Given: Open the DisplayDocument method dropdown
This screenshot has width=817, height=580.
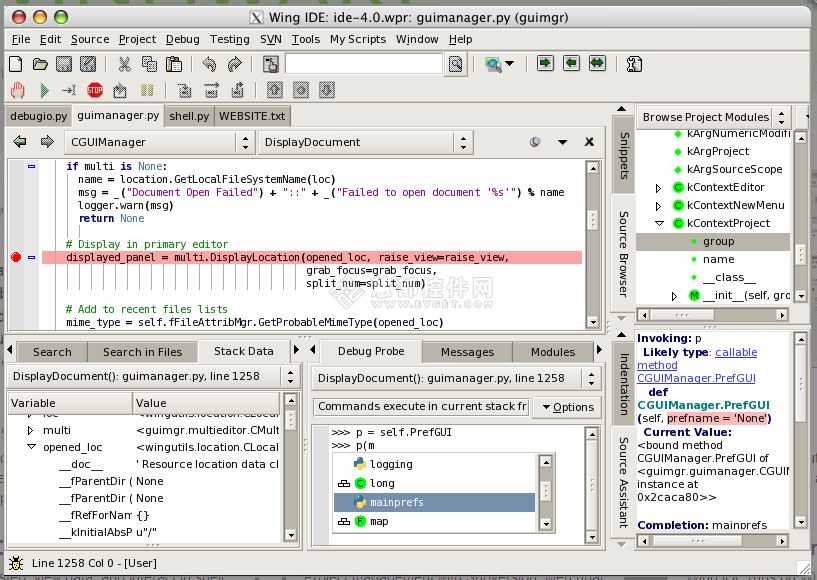Looking at the screenshot, I should click(366, 142).
